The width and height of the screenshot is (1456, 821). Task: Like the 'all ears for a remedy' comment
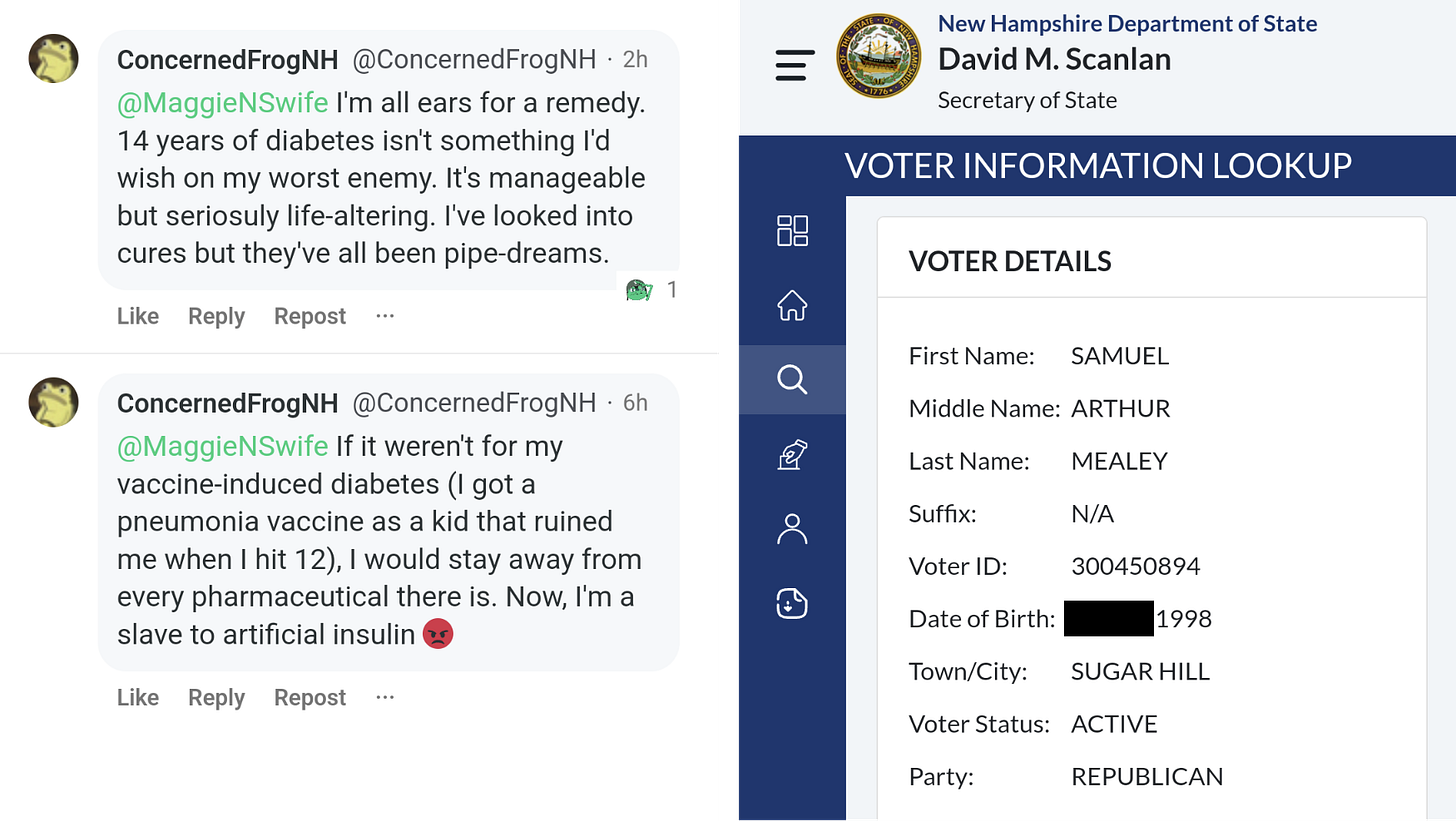(x=138, y=316)
